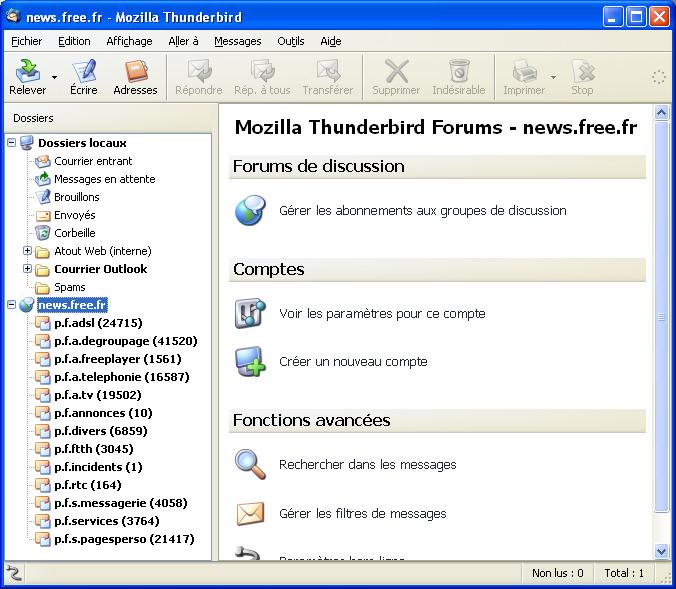
Task: Open the Outils menu
Action: click(291, 41)
